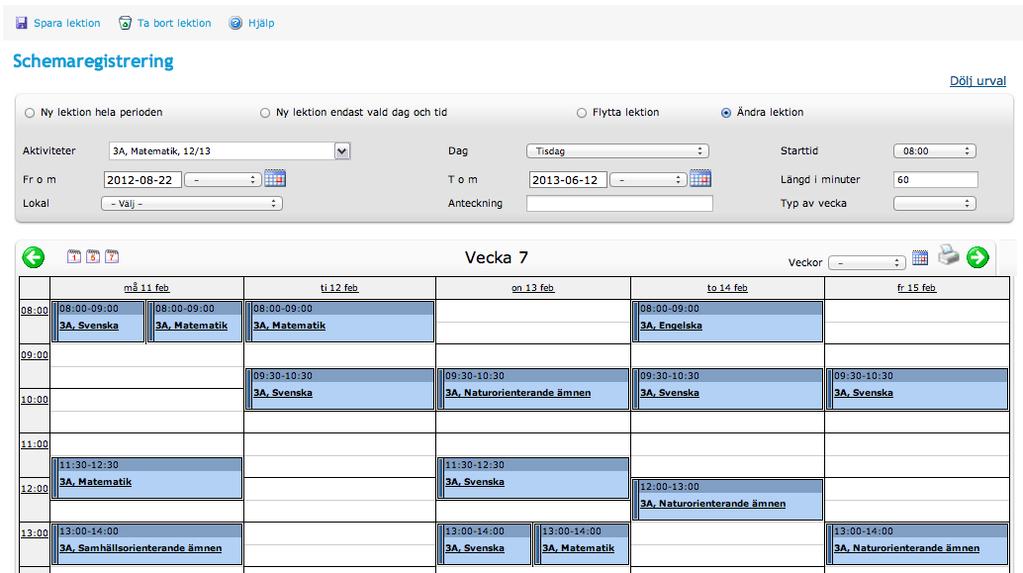
Task: Open Monday 13:00 Samhällsorienterande ämnen lesson
Action: coord(147,544)
